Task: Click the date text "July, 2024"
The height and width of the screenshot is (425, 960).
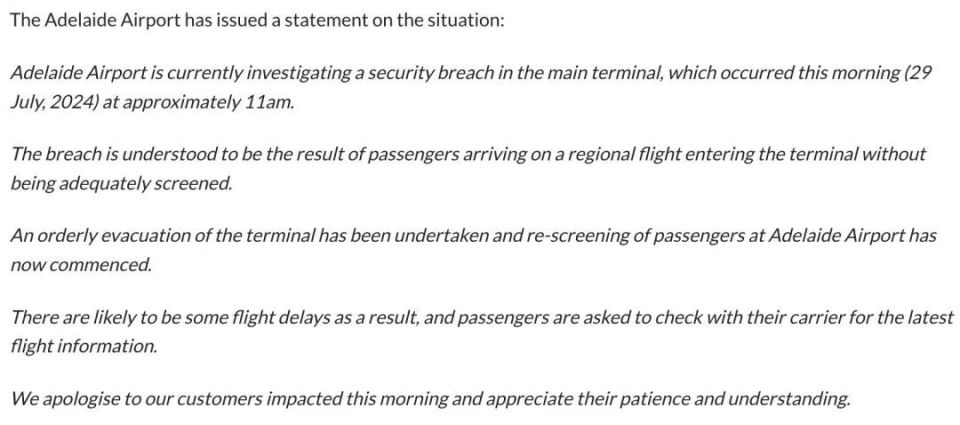Action: (x=54, y=102)
